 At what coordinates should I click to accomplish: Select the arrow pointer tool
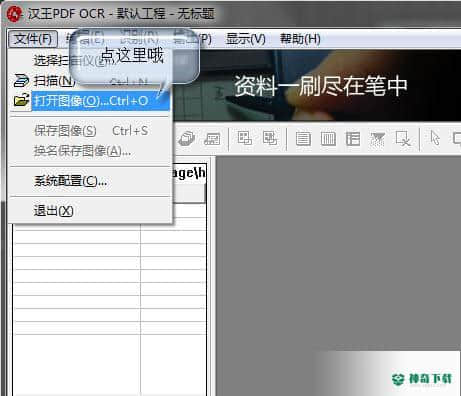point(435,138)
